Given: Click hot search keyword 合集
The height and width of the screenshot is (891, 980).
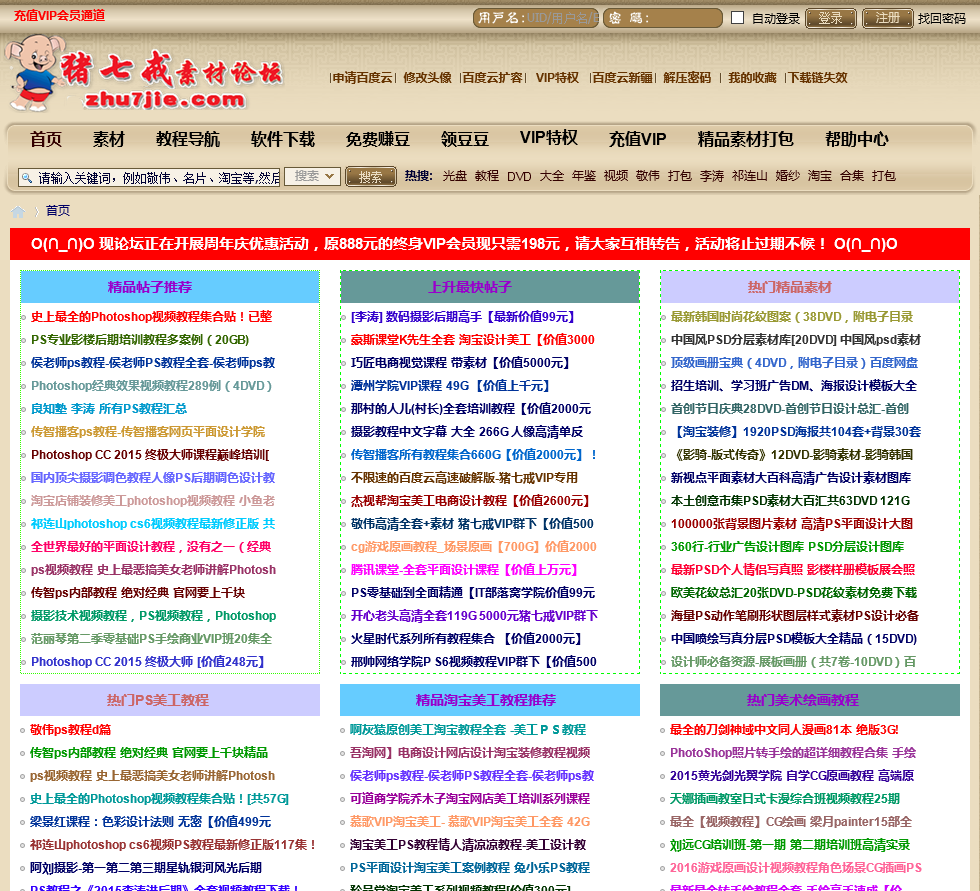Looking at the screenshot, I should point(852,176).
